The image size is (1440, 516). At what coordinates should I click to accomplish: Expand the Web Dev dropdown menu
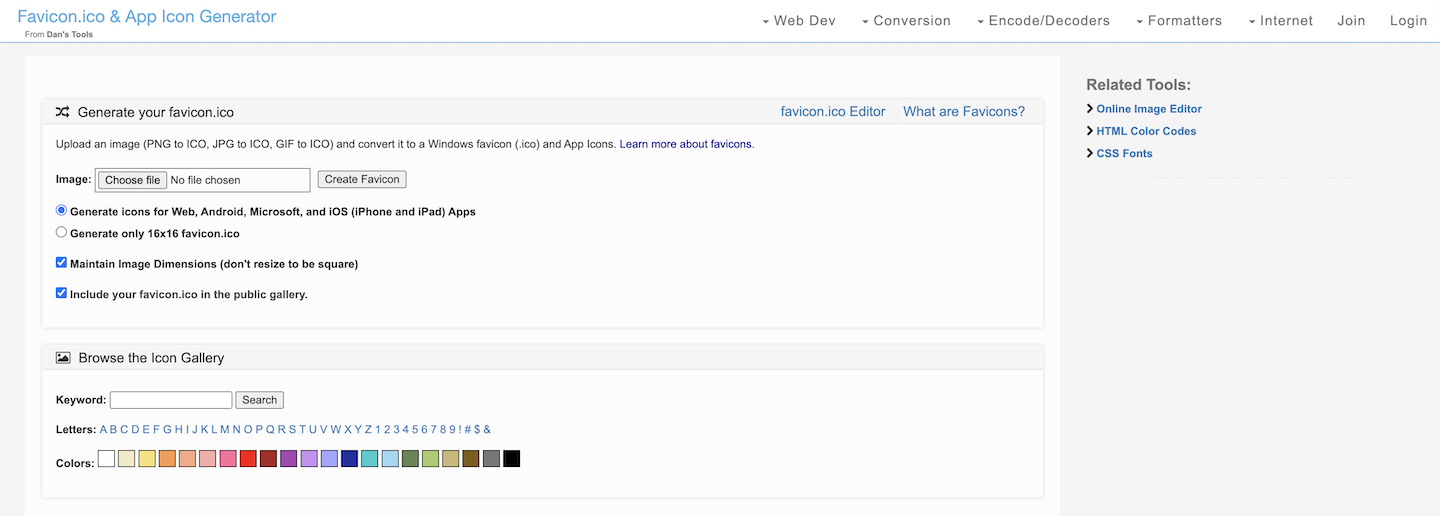click(x=798, y=21)
